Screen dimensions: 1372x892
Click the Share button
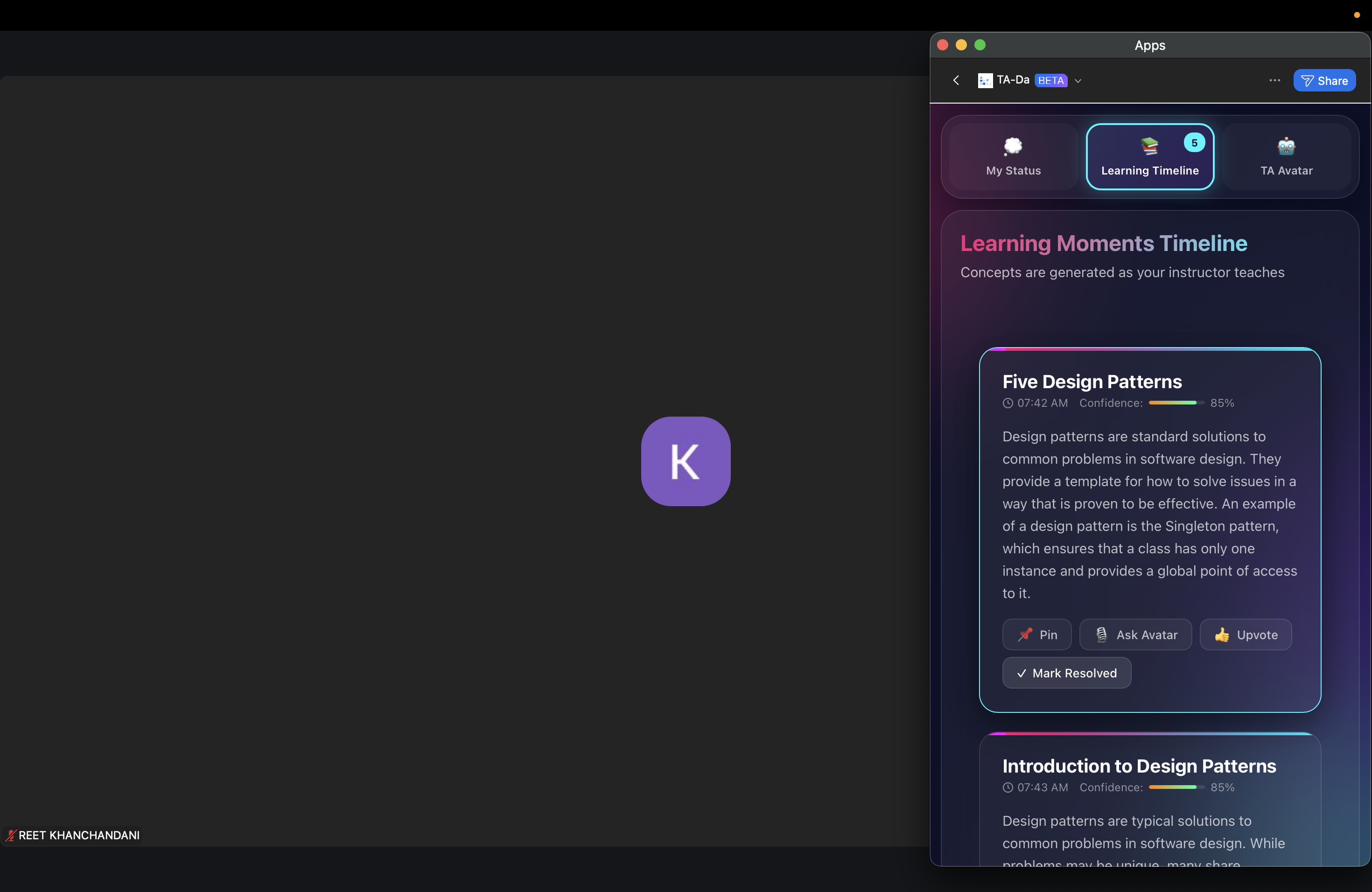pos(1324,81)
